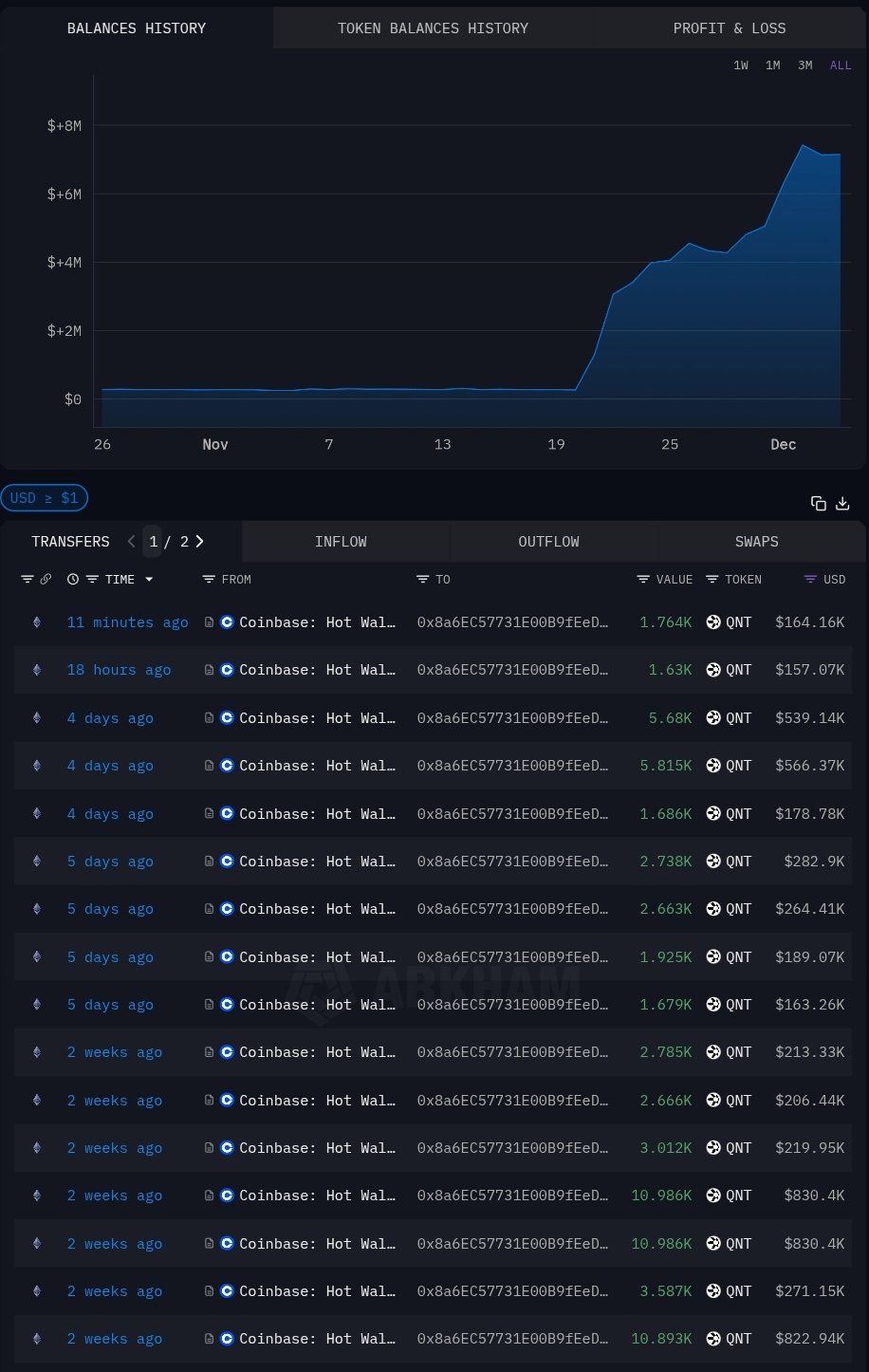
Task: Open the Profit & Loss tab
Action: coord(729,28)
